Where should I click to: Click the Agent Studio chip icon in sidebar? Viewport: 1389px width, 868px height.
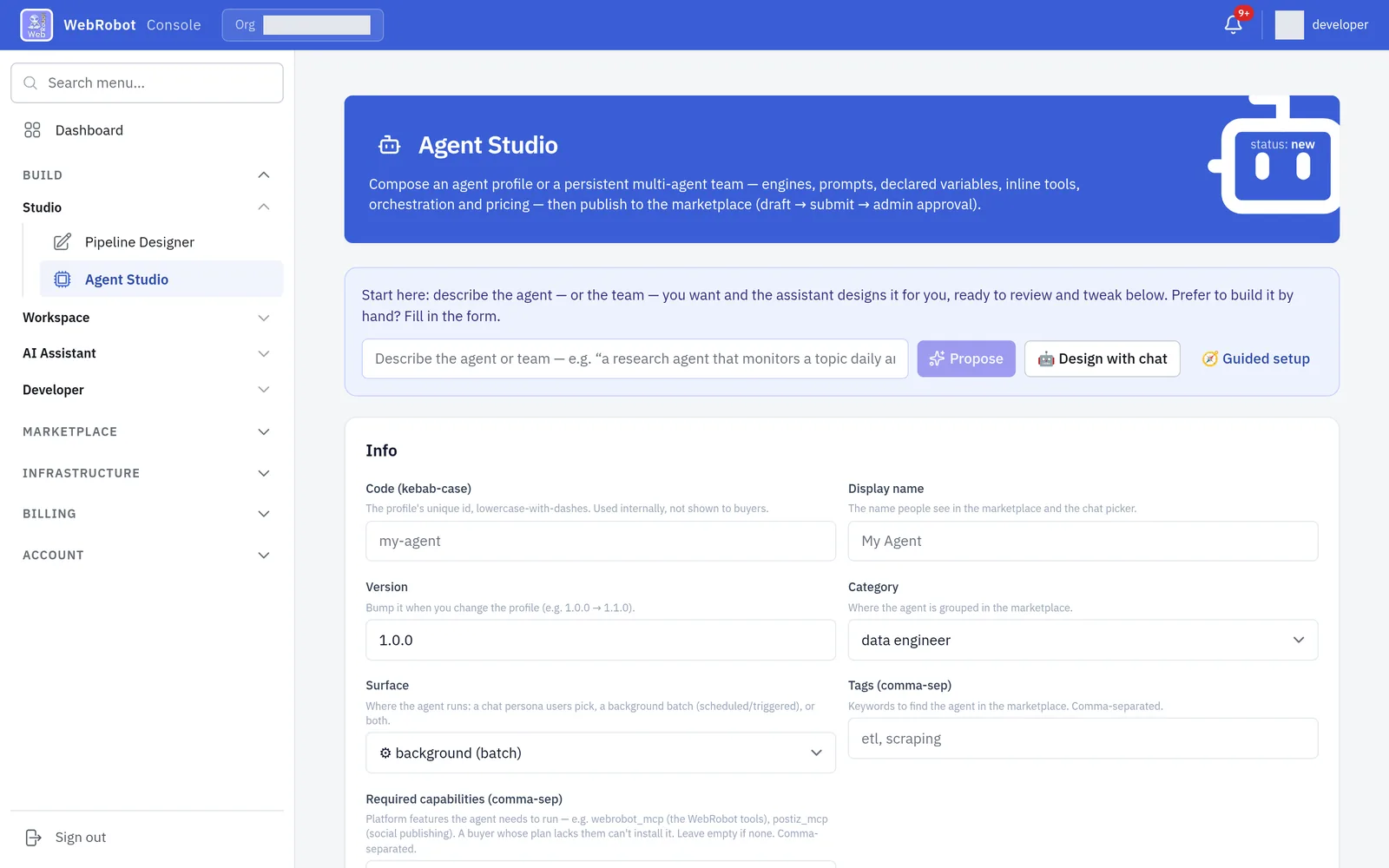click(63, 279)
